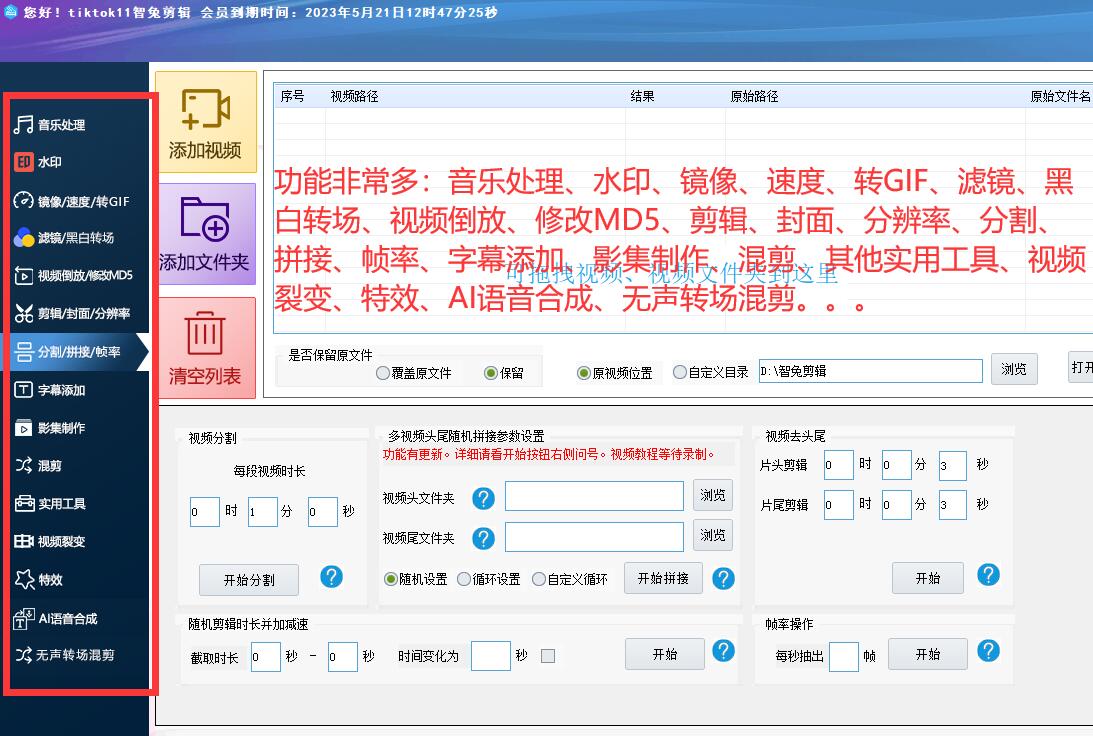Click the 添加文件夹 add folder button
Image resolution: width=1093 pixels, height=736 pixels.
coord(206,234)
